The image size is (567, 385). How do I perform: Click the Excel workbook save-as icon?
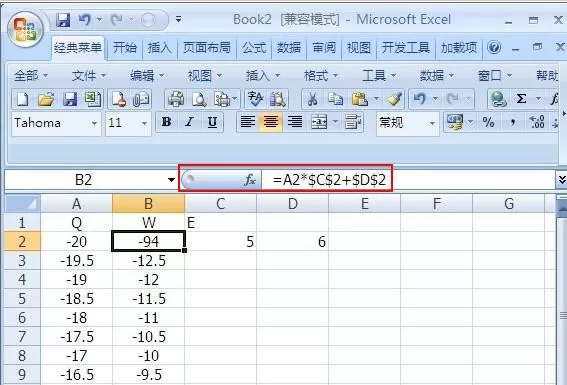click(x=93, y=99)
